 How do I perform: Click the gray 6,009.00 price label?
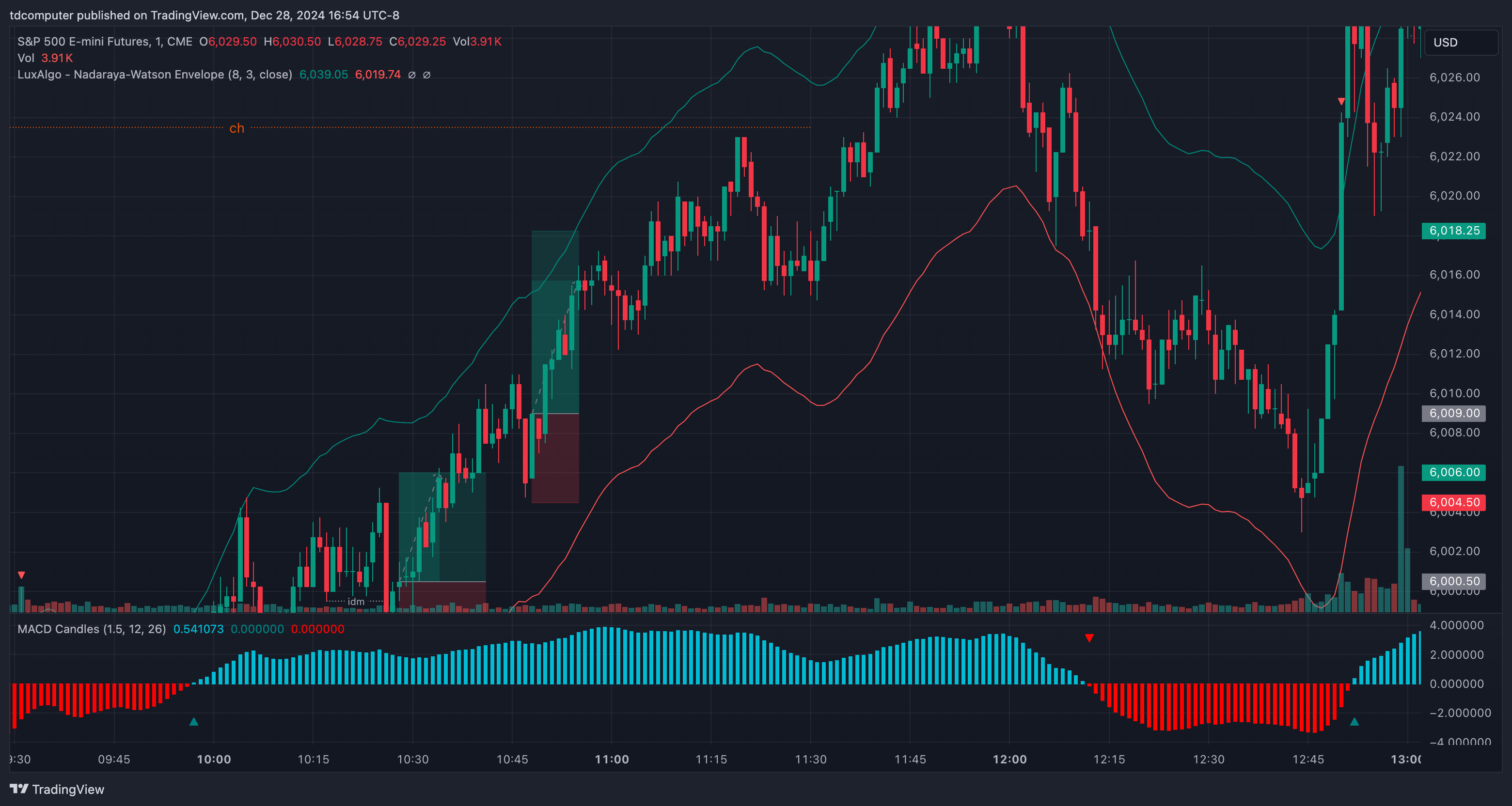click(1453, 413)
